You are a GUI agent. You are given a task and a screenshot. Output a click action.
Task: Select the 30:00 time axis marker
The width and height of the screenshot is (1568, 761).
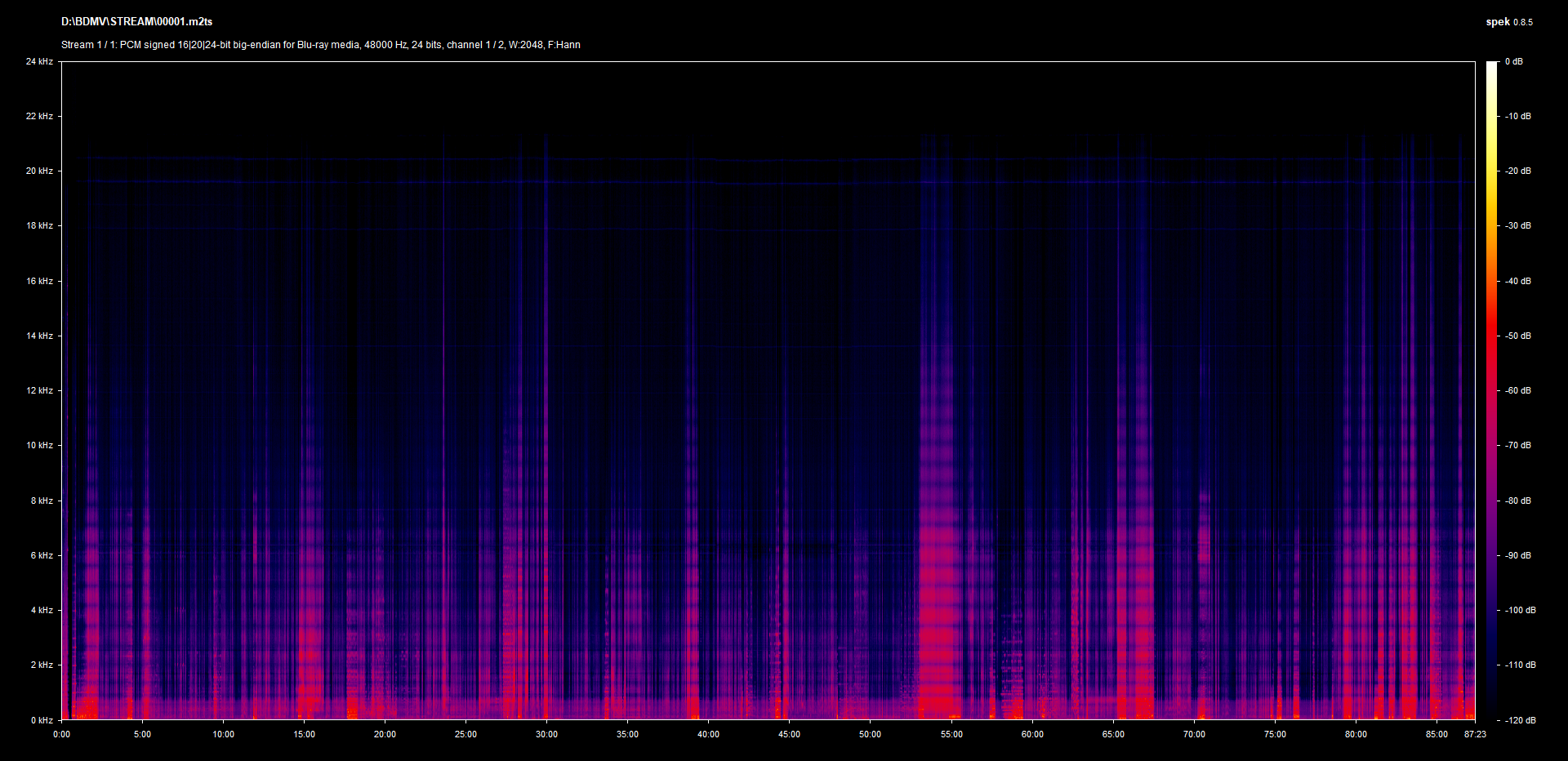pyautogui.click(x=546, y=734)
